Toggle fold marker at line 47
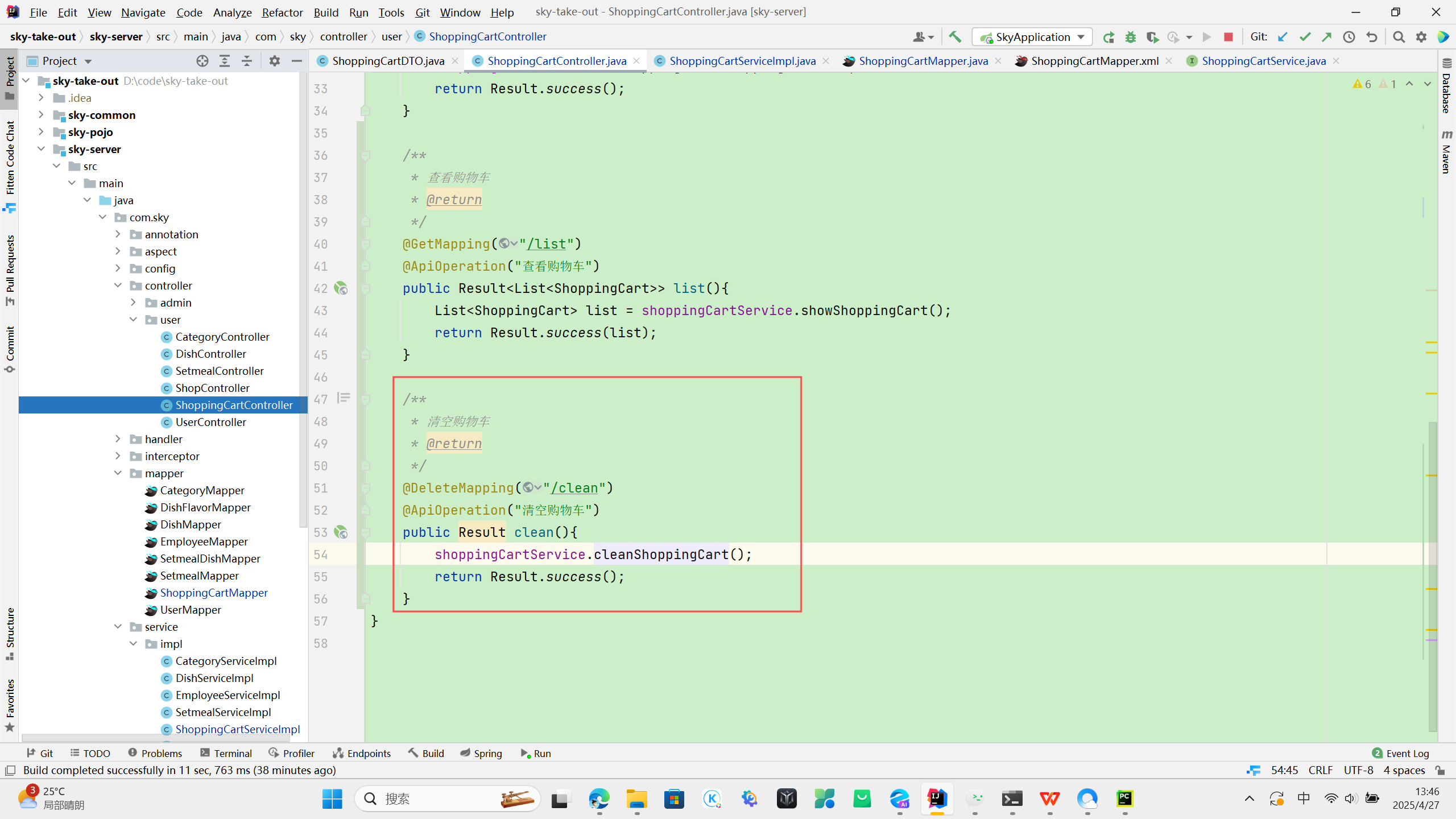The width and height of the screenshot is (1456, 819). [366, 399]
